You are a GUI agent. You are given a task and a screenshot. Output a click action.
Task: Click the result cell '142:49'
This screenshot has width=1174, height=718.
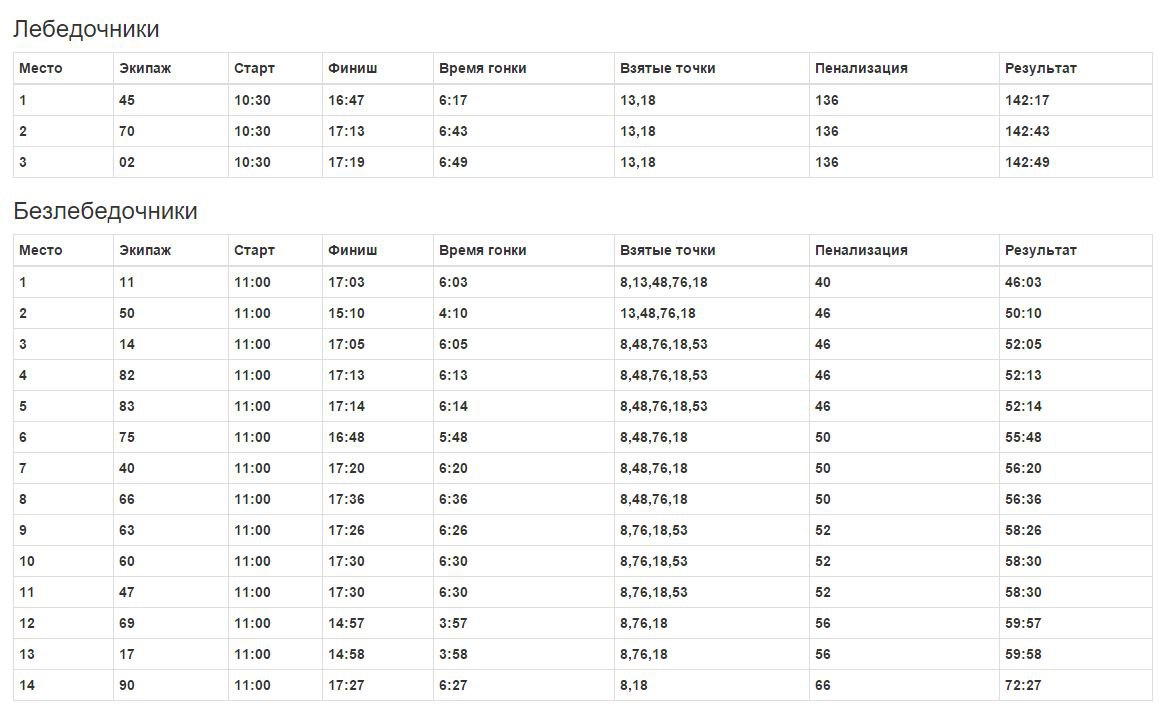pos(1027,162)
